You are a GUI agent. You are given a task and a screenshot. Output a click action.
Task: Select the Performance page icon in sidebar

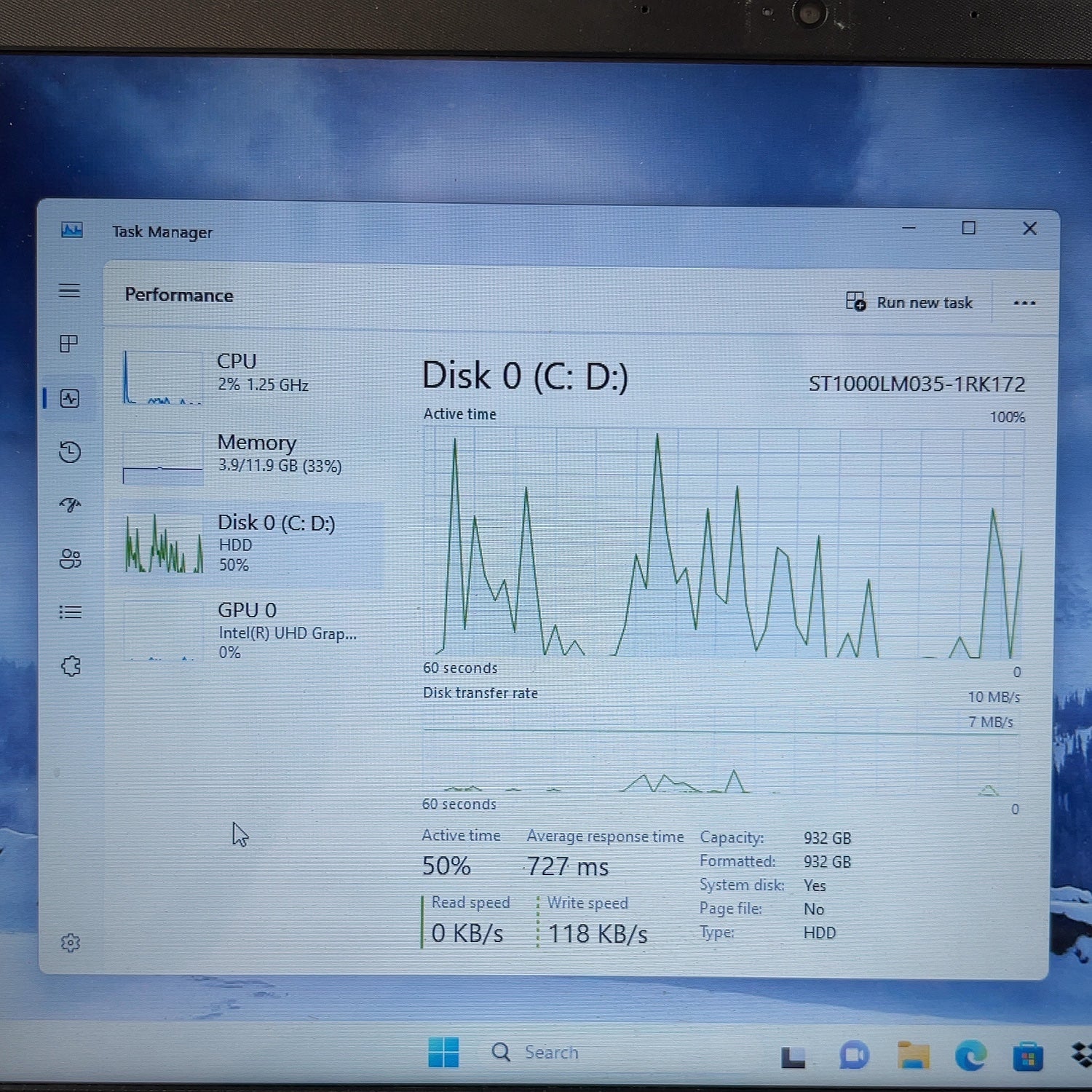70,398
